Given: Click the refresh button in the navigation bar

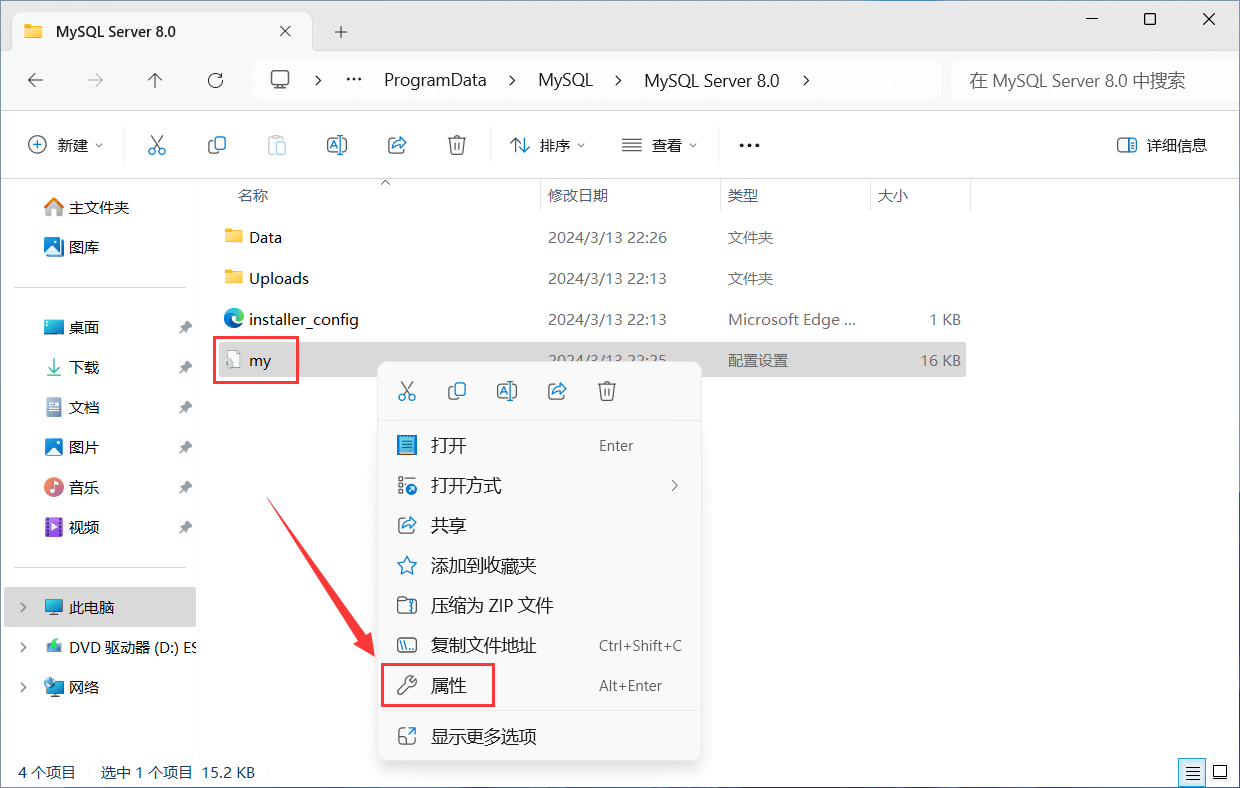Looking at the screenshot, I should 215,81.
